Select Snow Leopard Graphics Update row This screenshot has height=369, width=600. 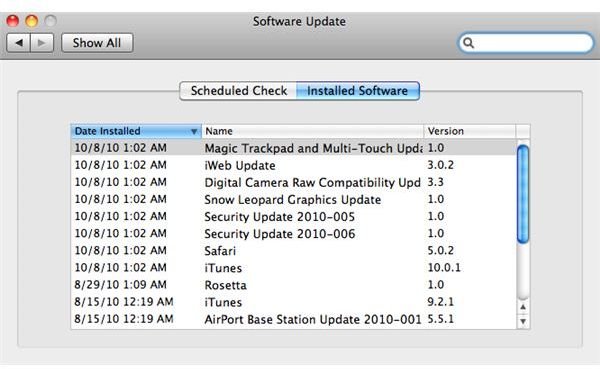293,199
